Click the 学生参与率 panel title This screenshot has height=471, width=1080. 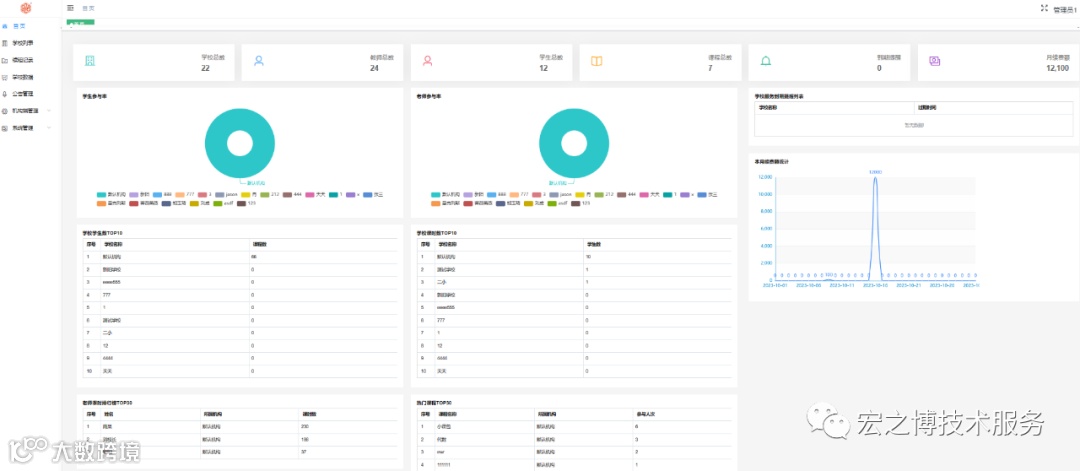point(94,96)
